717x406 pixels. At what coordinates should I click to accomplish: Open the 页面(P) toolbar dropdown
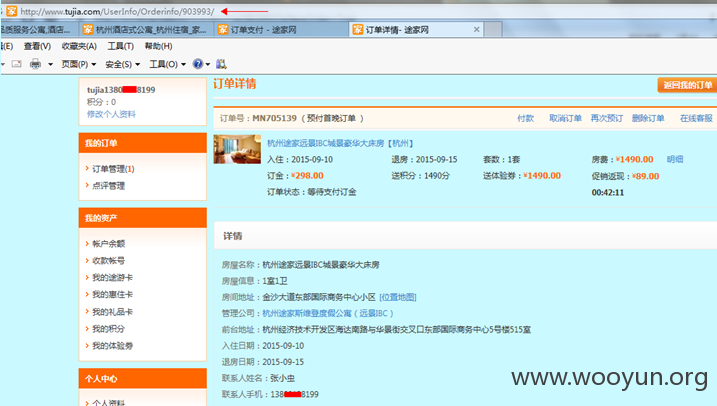pyautogui.click(x=79, y=64)
